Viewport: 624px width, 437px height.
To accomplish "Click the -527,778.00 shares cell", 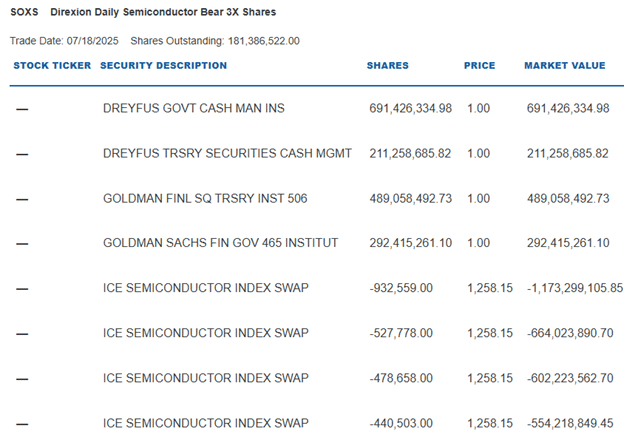I will point(400,333).
